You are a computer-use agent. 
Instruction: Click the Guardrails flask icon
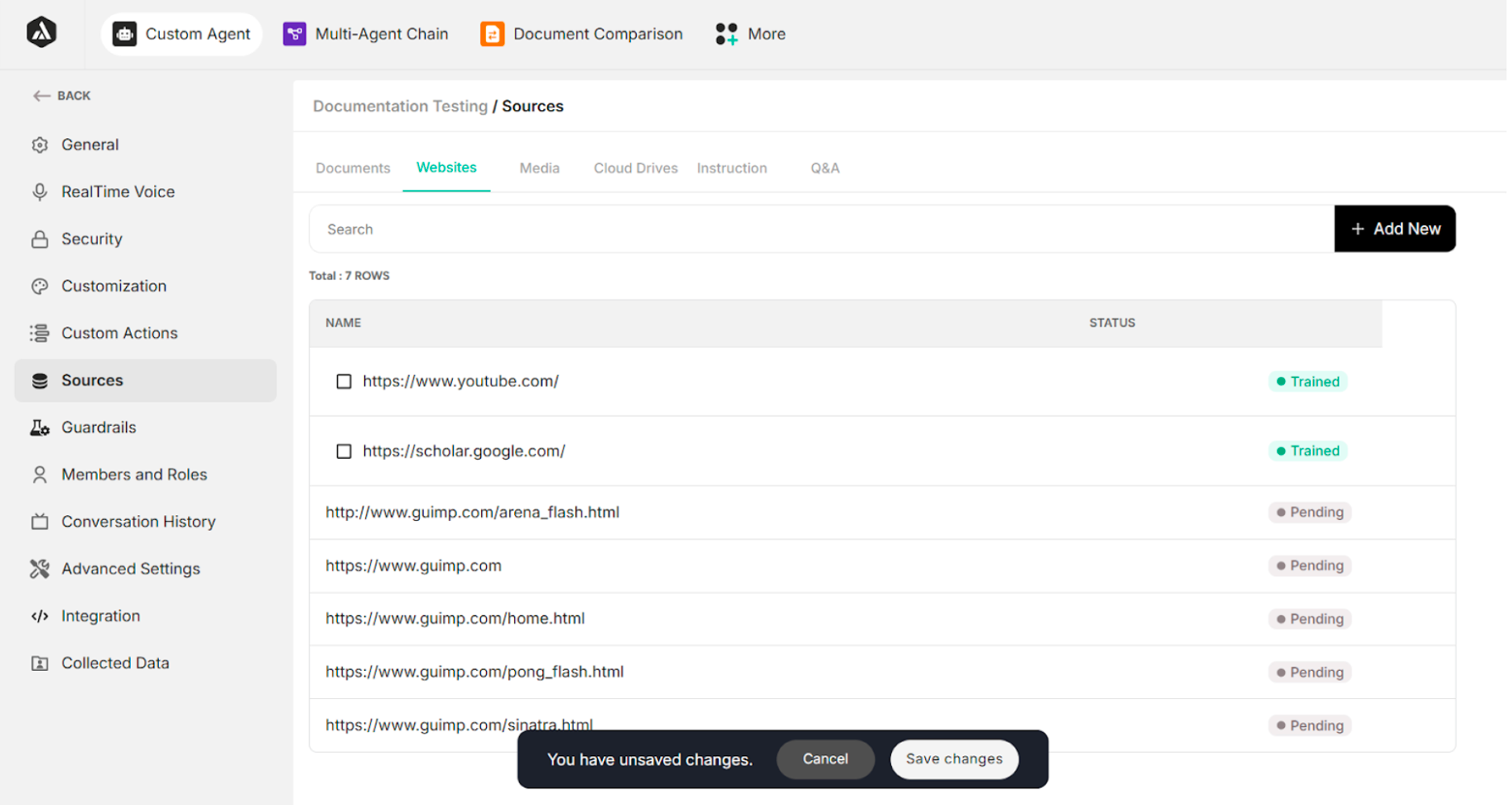(40, 427)
